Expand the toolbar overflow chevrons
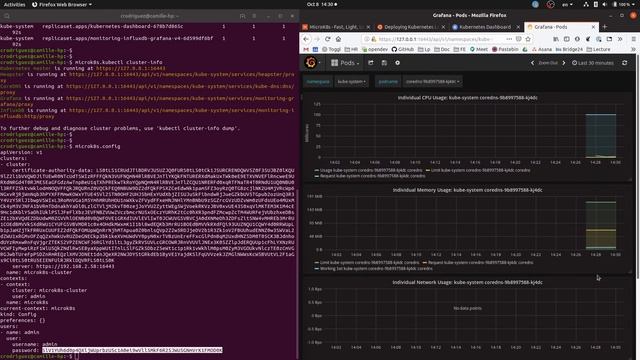Viewport: 640px width, 360px height. pos(620,39)
